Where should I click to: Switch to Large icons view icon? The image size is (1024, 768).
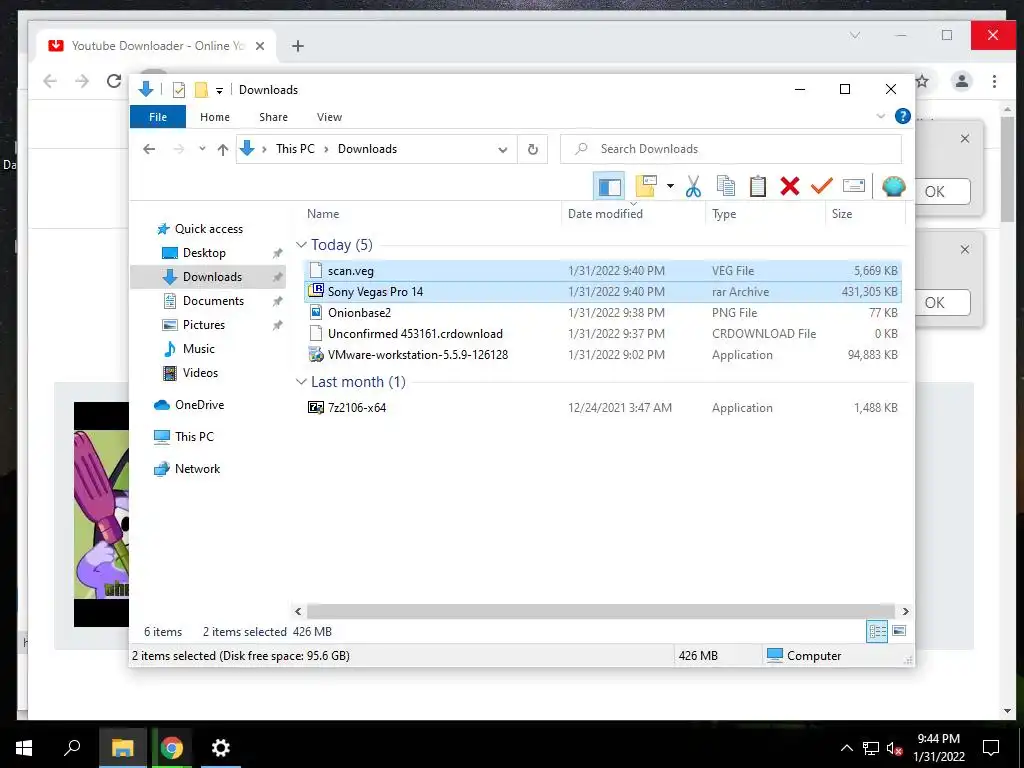point(899,631)
